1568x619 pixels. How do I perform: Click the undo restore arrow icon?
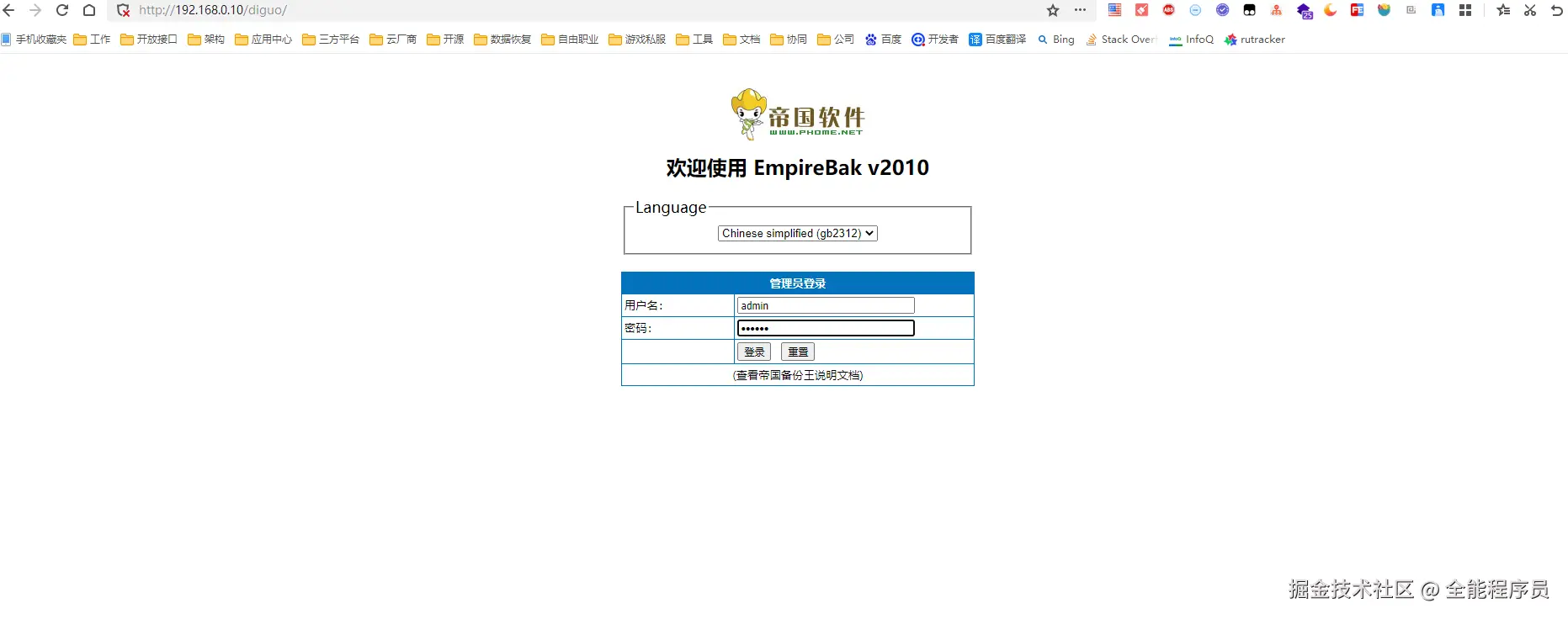1557,10
